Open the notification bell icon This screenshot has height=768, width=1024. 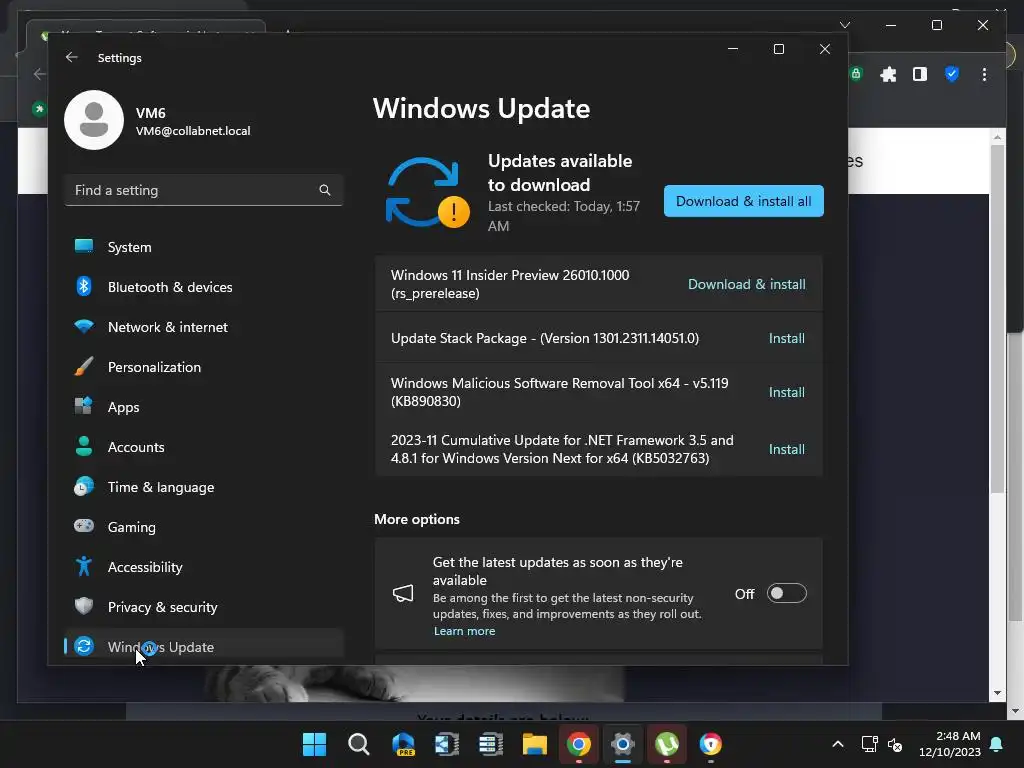coord(997,744)
